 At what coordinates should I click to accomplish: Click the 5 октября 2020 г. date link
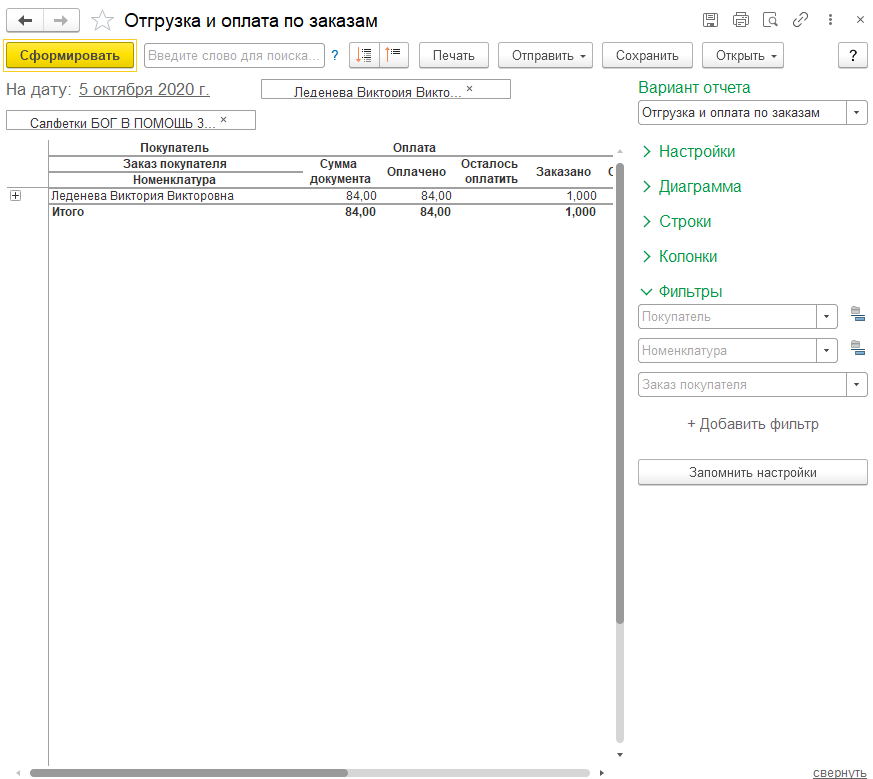144,90
